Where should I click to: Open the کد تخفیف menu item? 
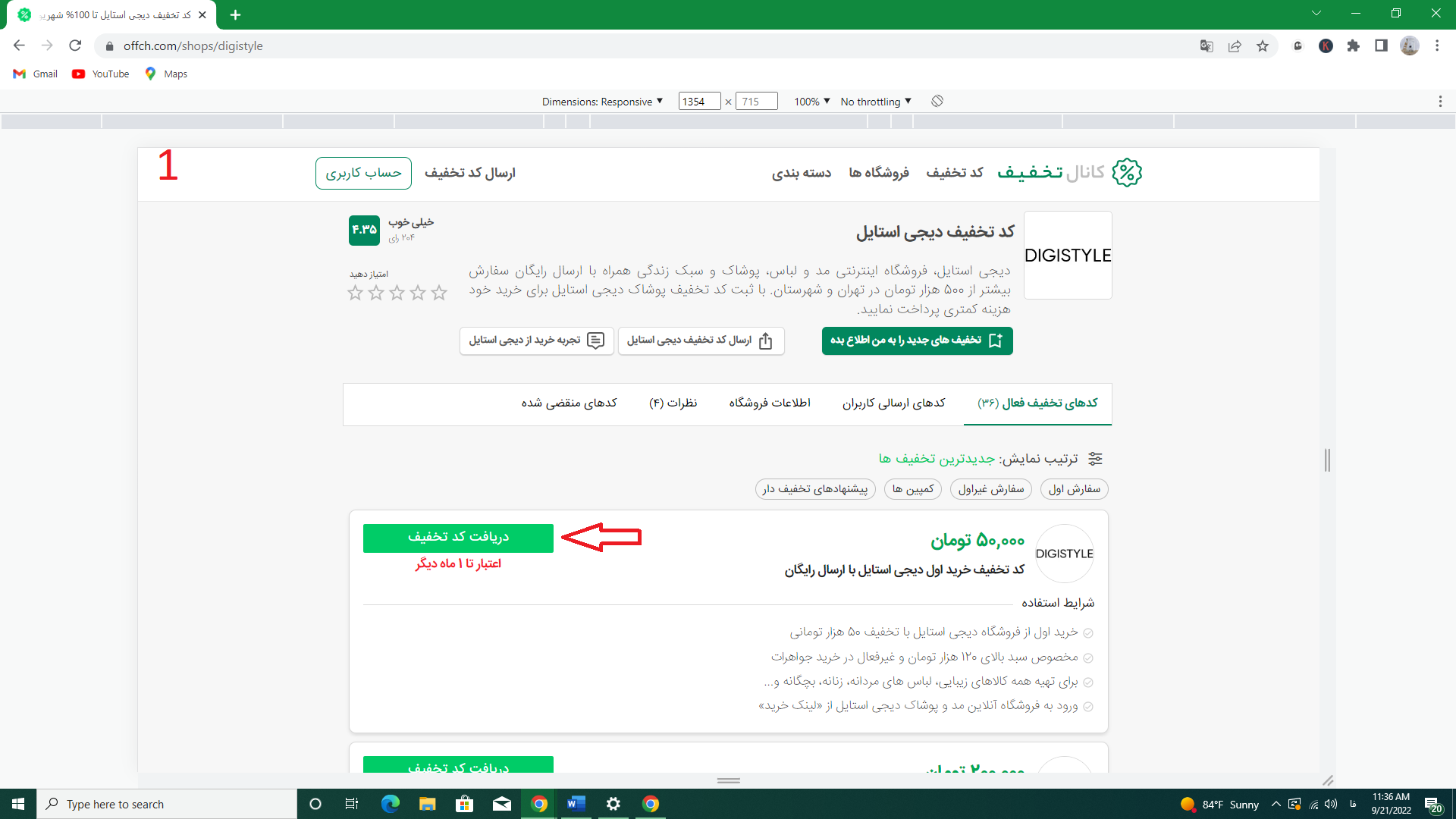pyautogui.click(x=954, y=173)
